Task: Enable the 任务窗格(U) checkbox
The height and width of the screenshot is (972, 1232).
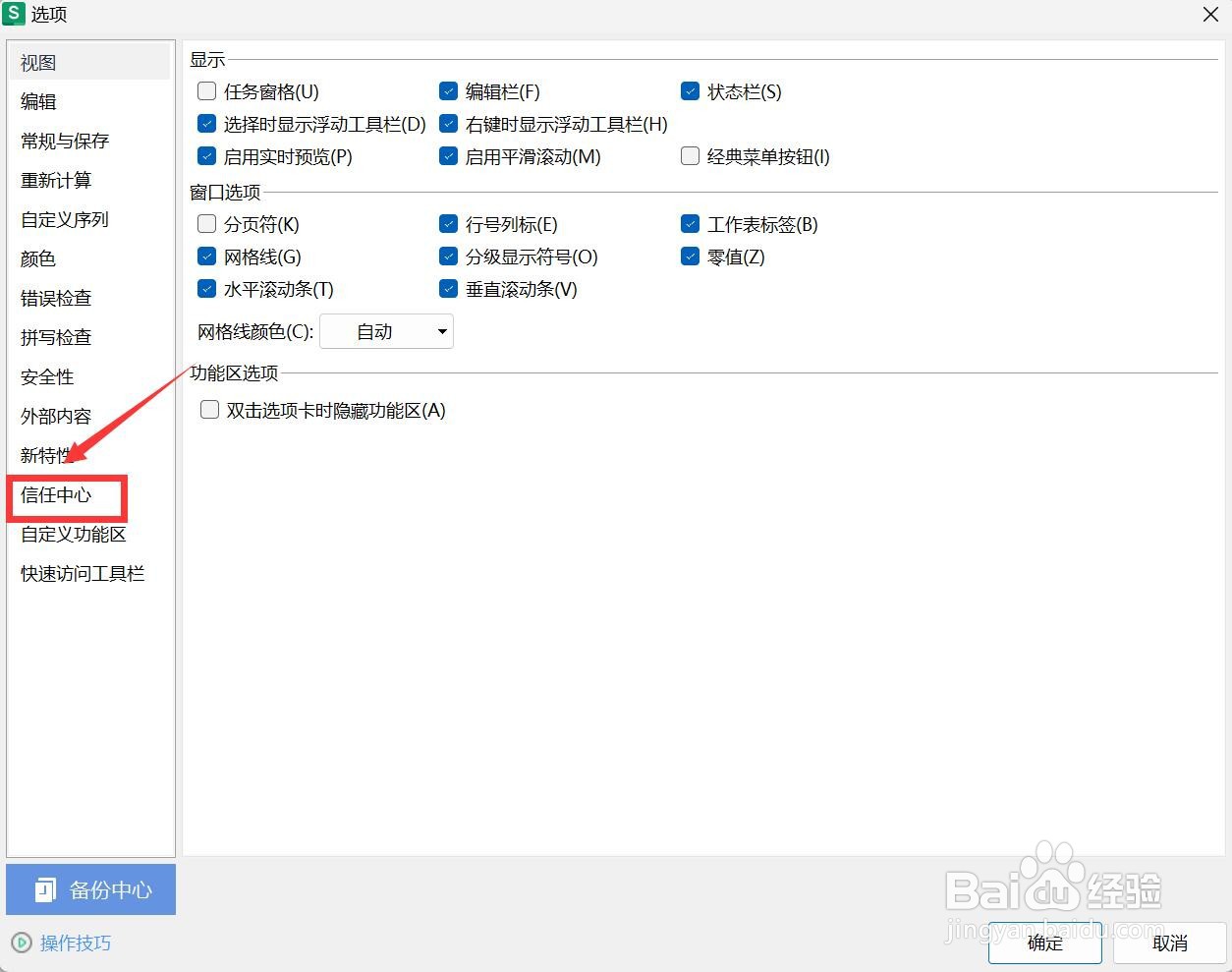Action: coord(206,91)
